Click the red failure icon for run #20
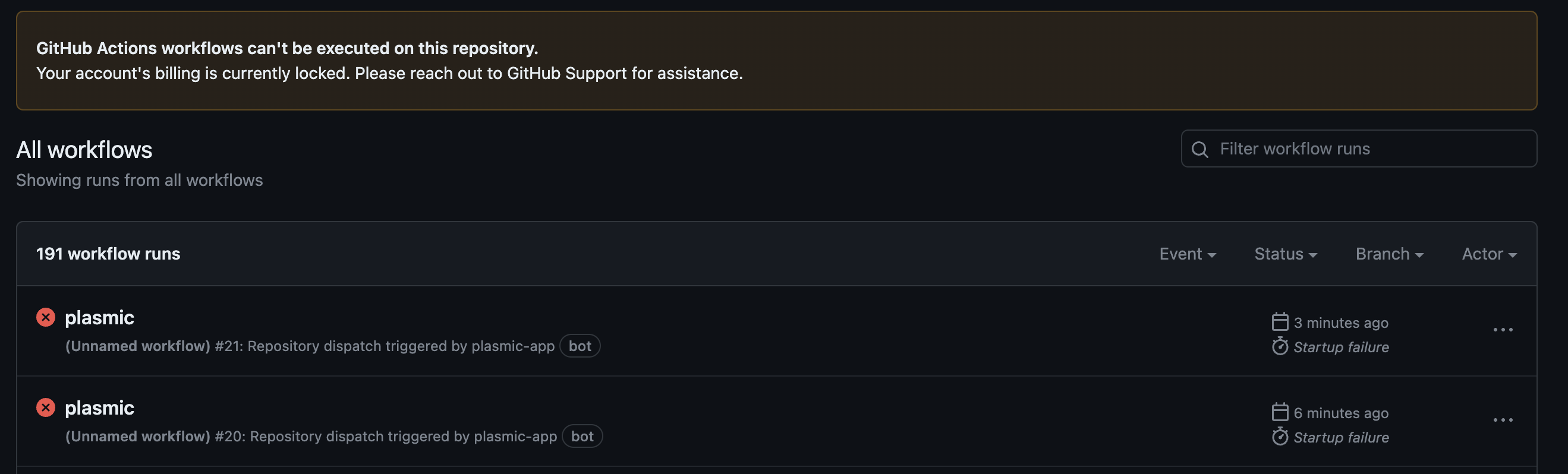 pyautogui.click(x=46, y=407)
